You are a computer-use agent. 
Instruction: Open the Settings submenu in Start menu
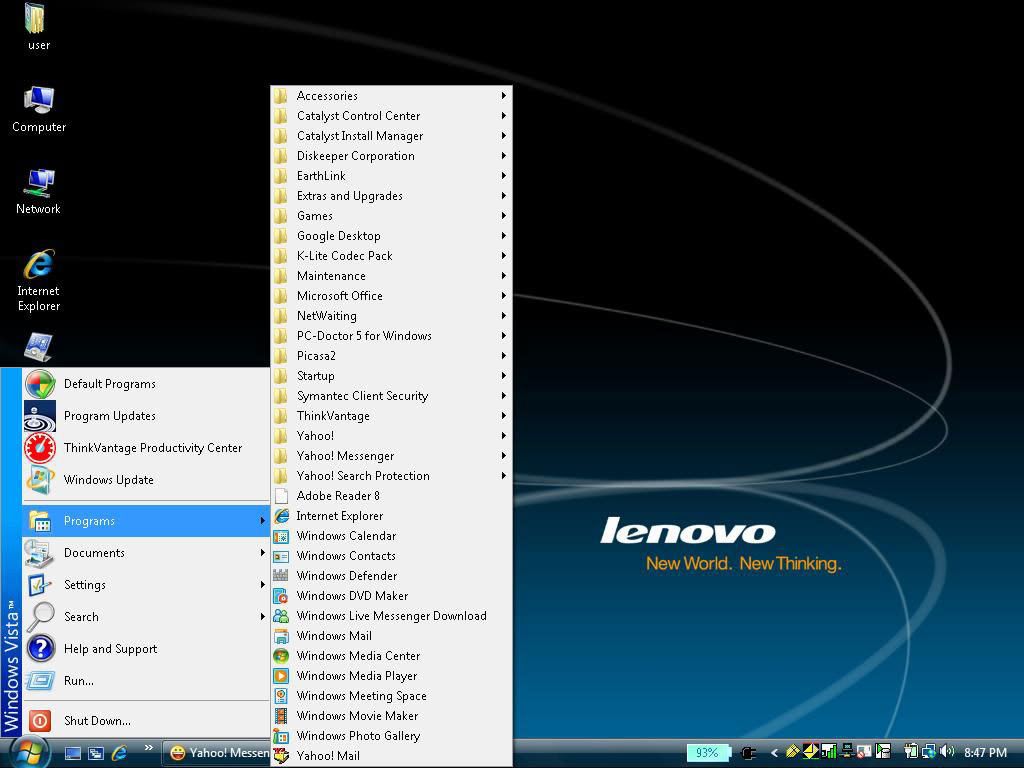85,585
